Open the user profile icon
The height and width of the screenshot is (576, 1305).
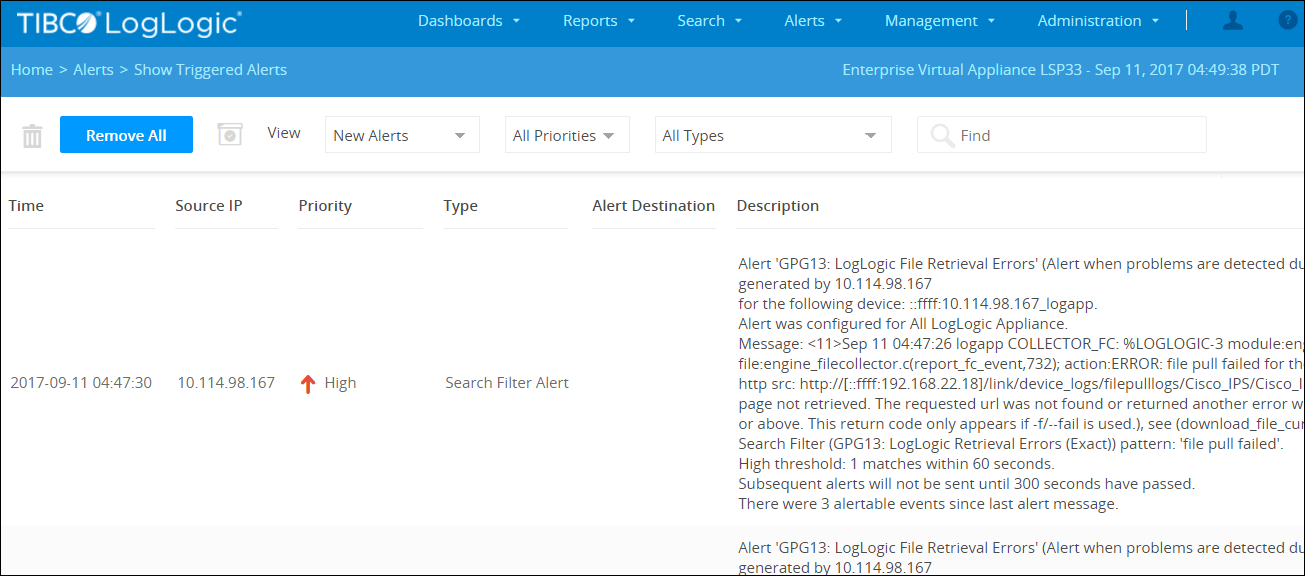point(1233,21)
